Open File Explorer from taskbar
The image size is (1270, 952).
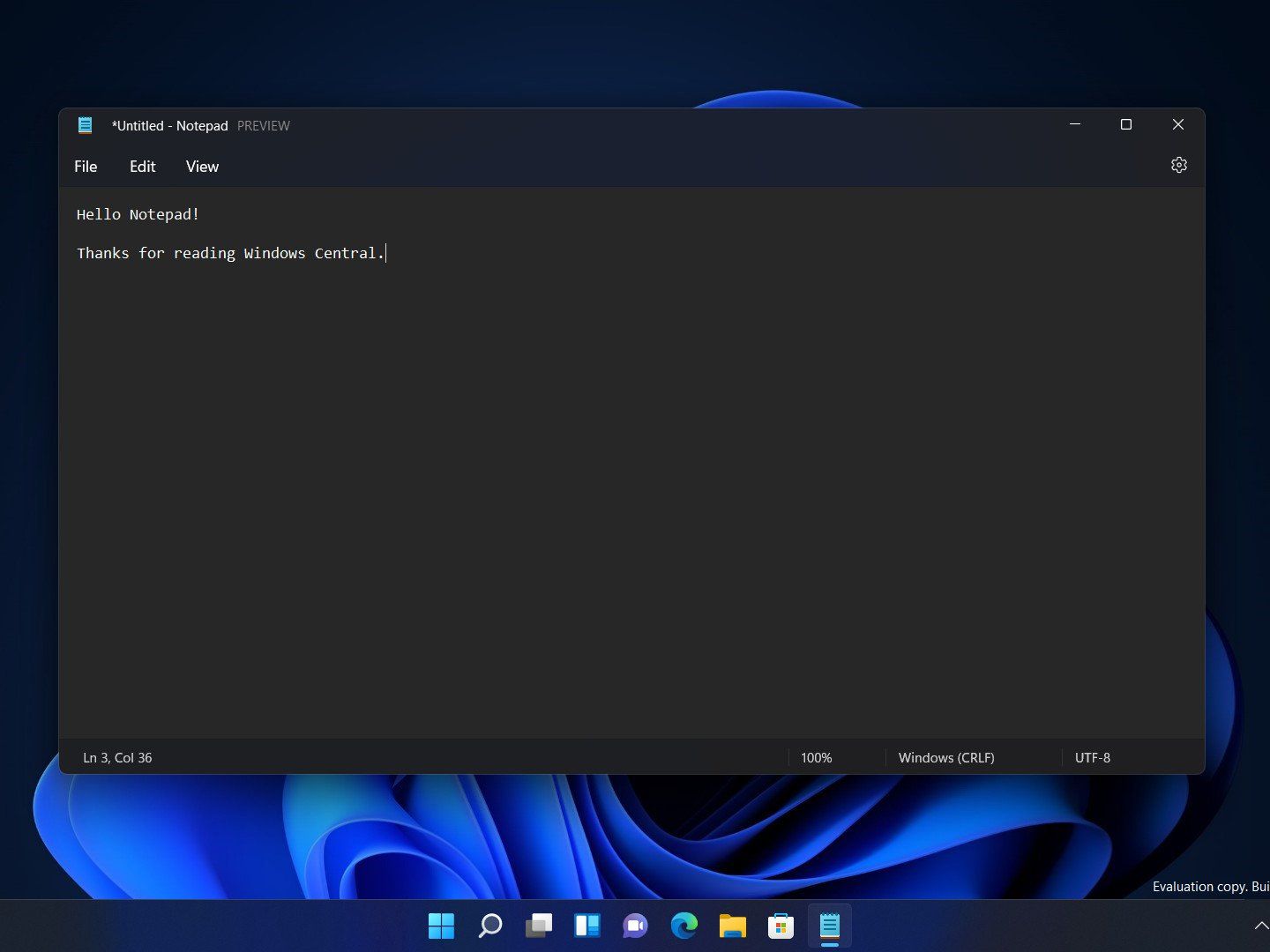pos(732,926)
